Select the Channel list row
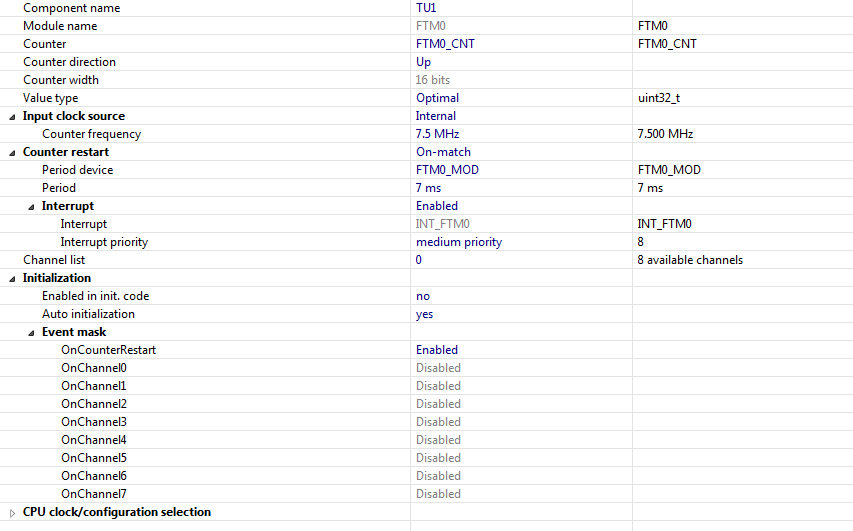Viewport: 853px width, 531px height. pos(52,260)
